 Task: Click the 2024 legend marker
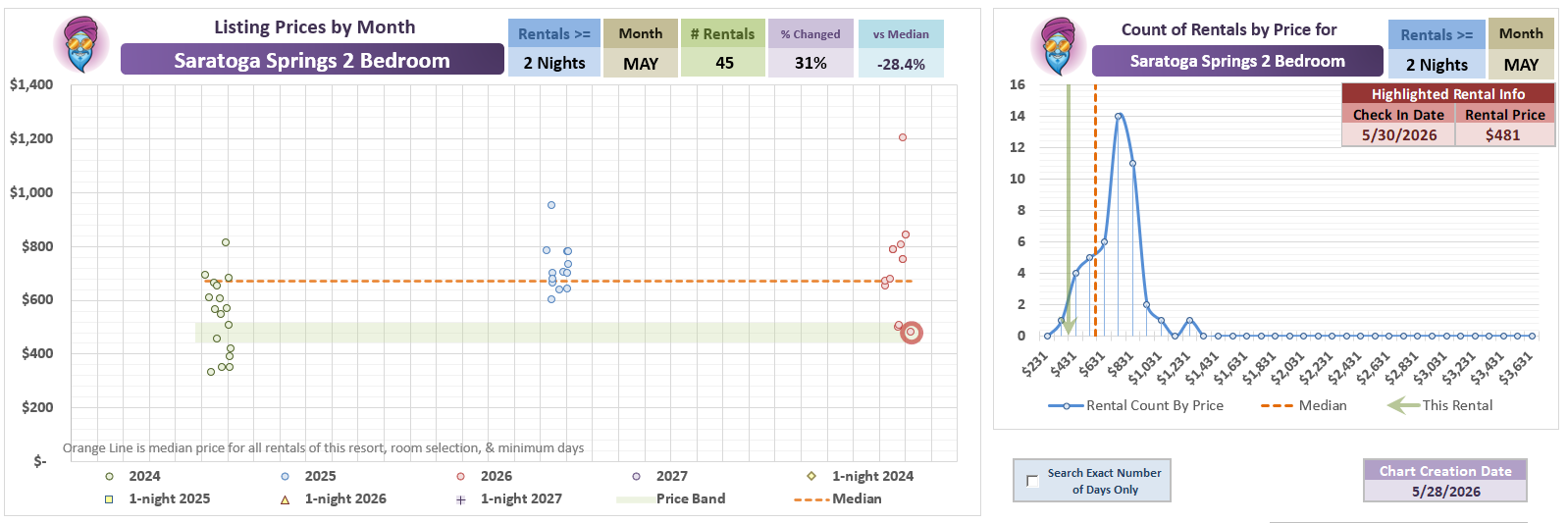pyautogui.click(x=110, y=476)
